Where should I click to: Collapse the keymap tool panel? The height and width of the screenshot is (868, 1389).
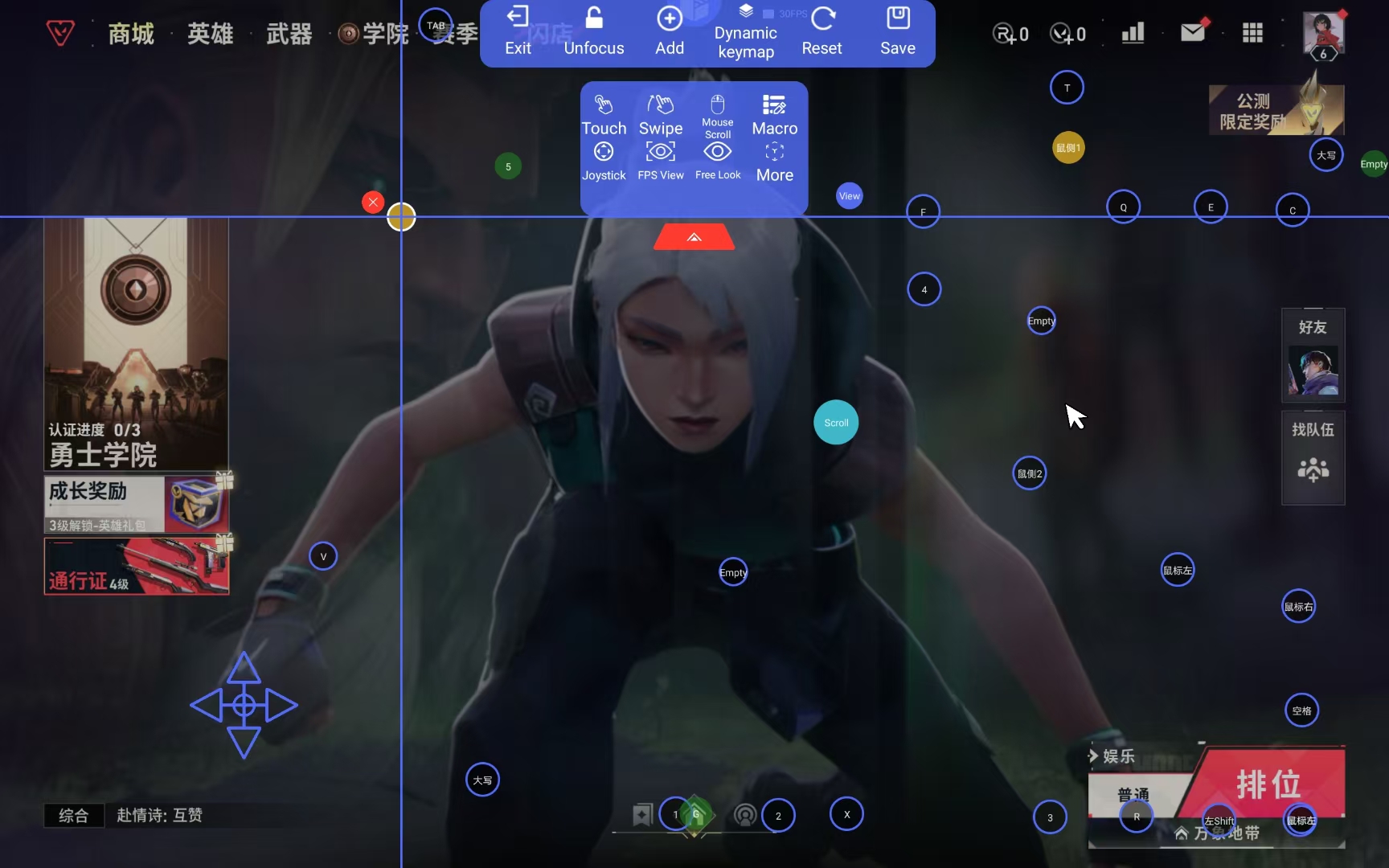click(694, 237)
